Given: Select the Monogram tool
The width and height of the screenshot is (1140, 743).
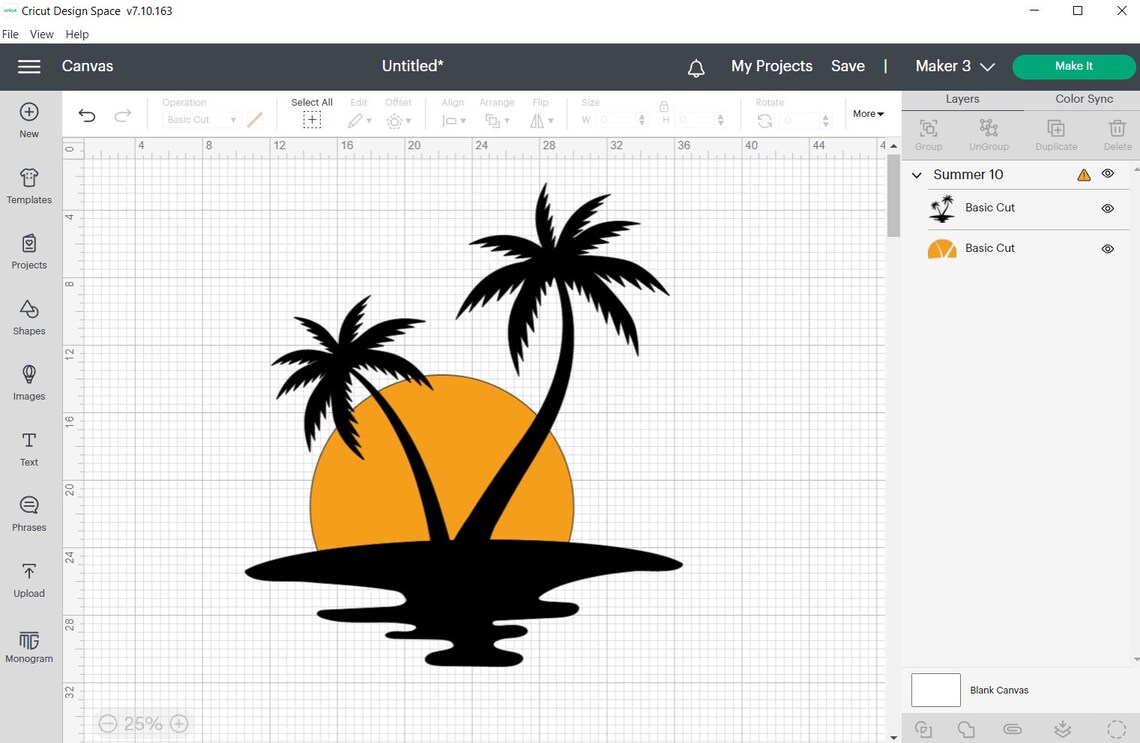Looking at the screenshot, I should [x=28, y=645].
